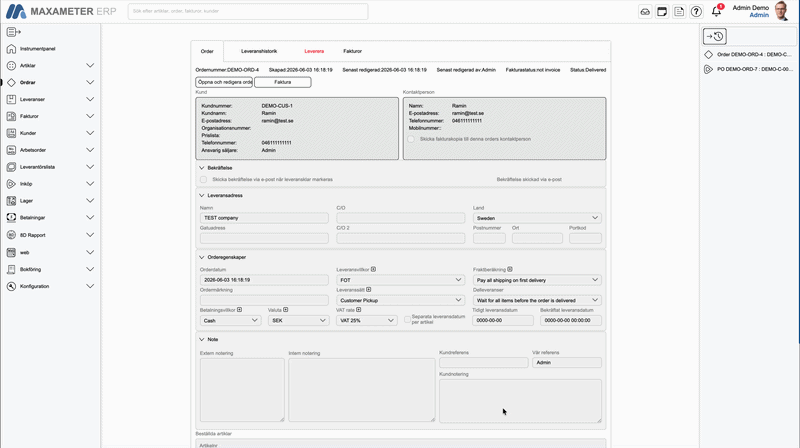Click the Kunder sidebar icon
Image resolution: width=800 pixels, height=448 pixels.
11,133
